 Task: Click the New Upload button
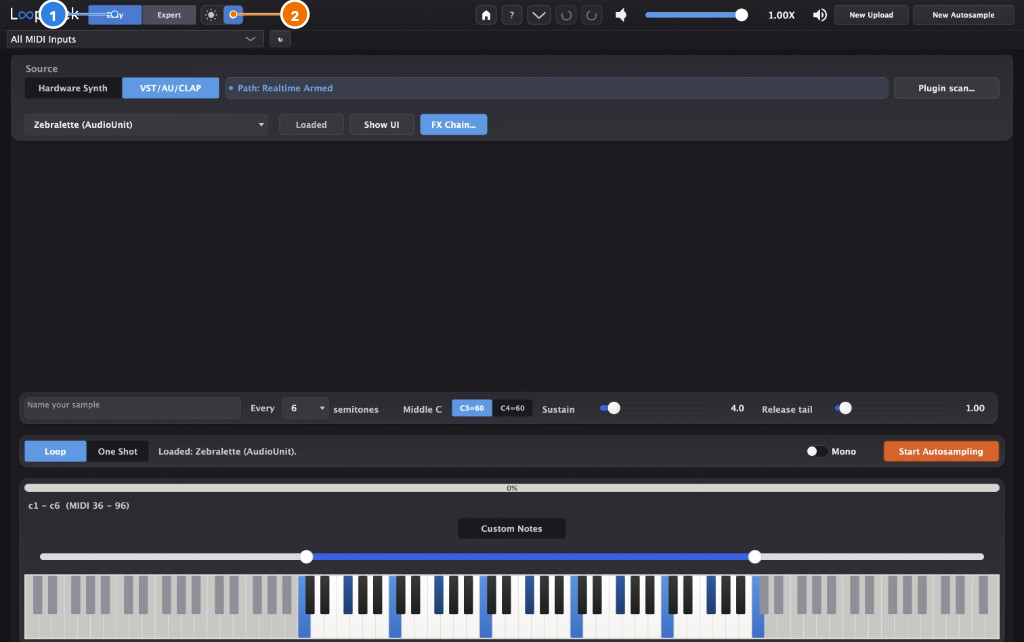(871, 15)
